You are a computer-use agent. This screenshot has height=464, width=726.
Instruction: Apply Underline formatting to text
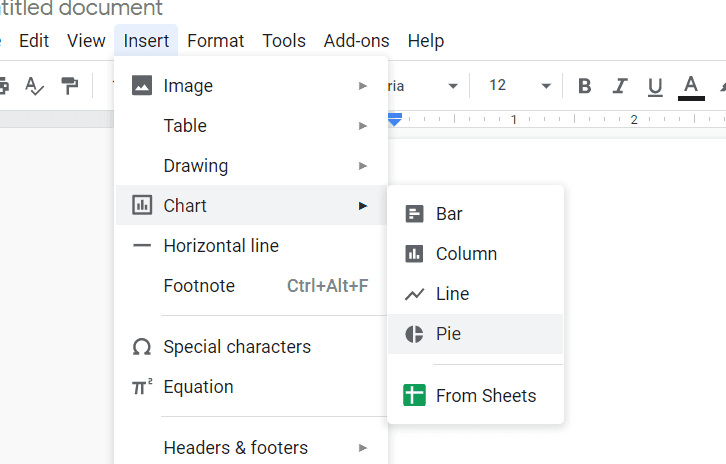click(655, 86)
